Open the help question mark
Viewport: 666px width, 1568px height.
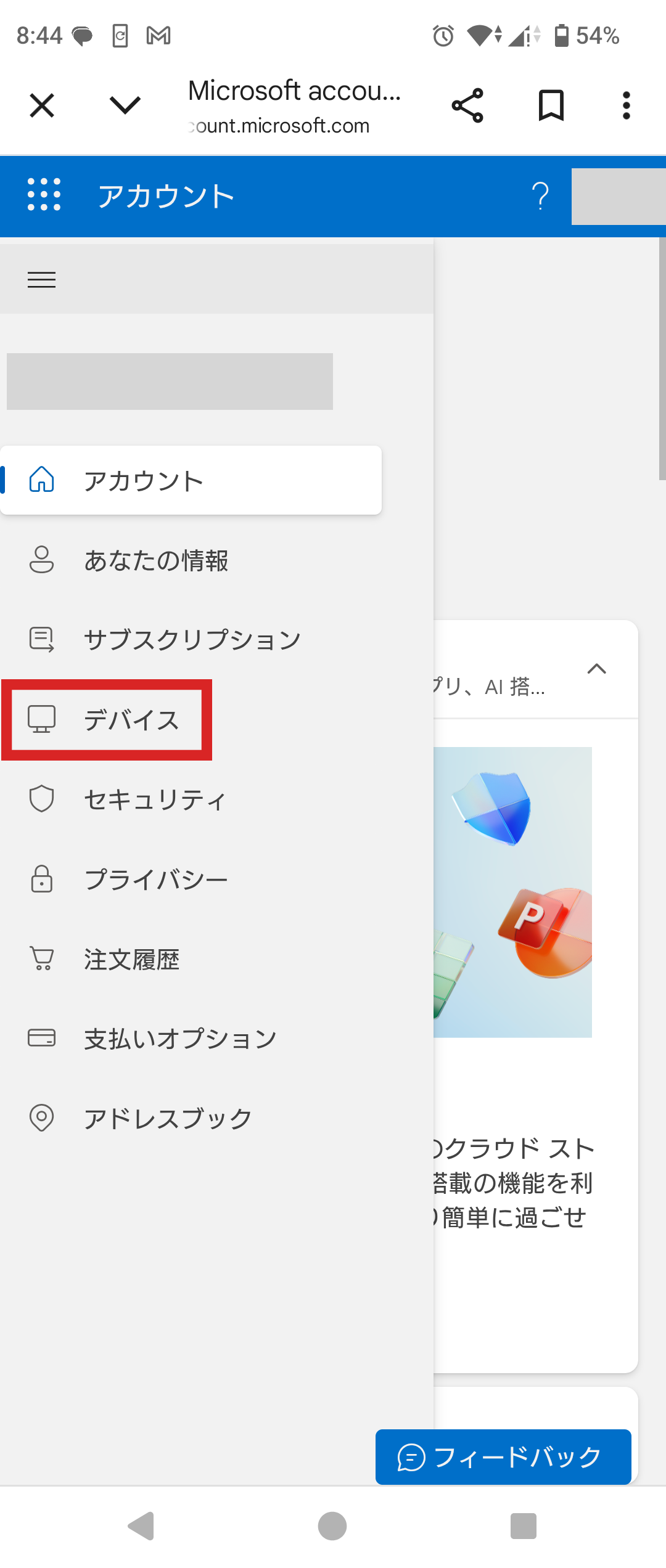(x=540, y=196)
